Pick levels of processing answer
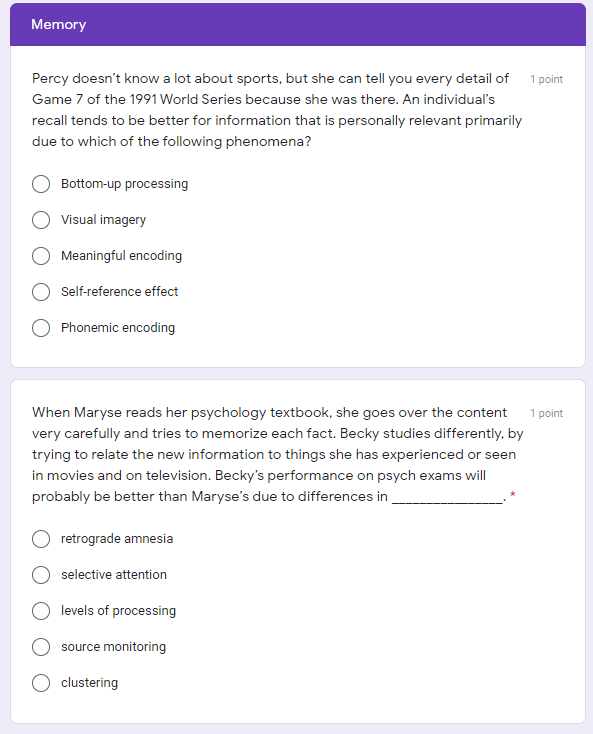This screenshot has width=593, height=734. [x=41, y=611]
